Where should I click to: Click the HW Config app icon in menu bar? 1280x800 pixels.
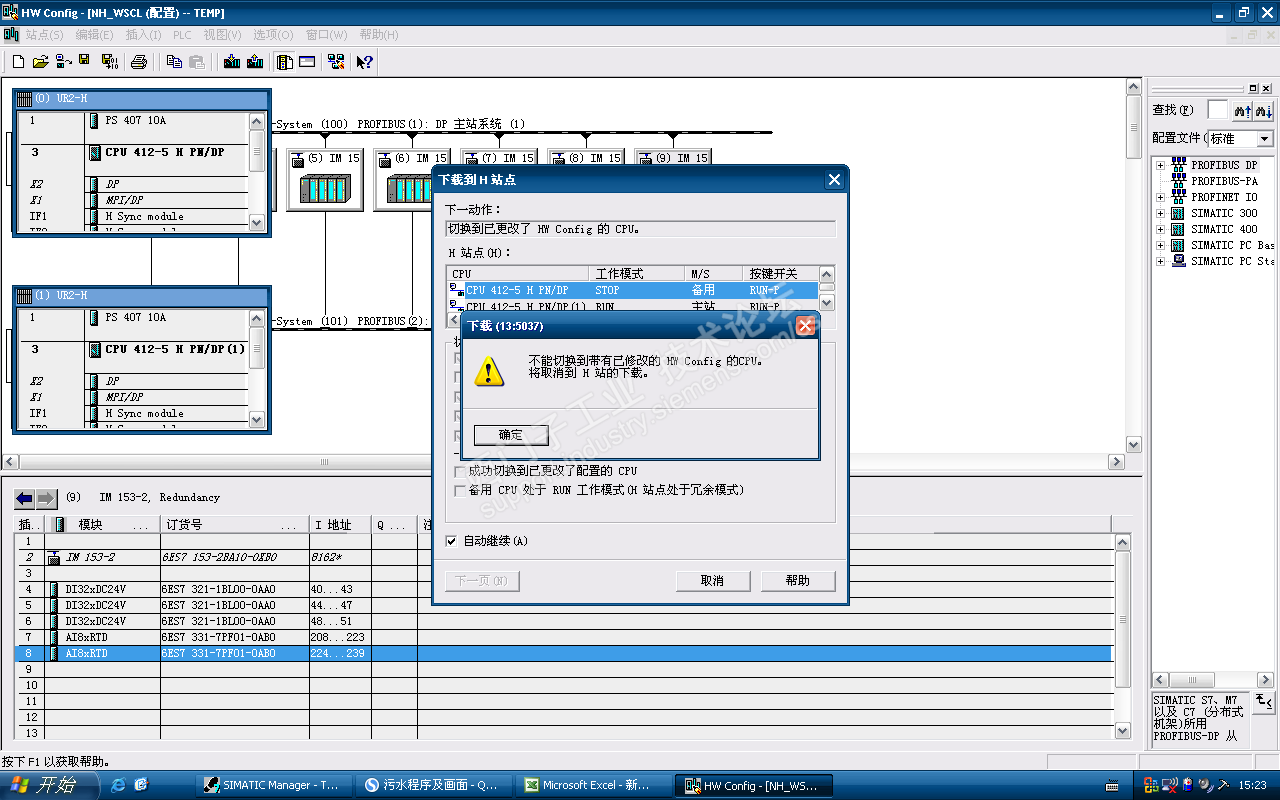(x=11, y=35)
